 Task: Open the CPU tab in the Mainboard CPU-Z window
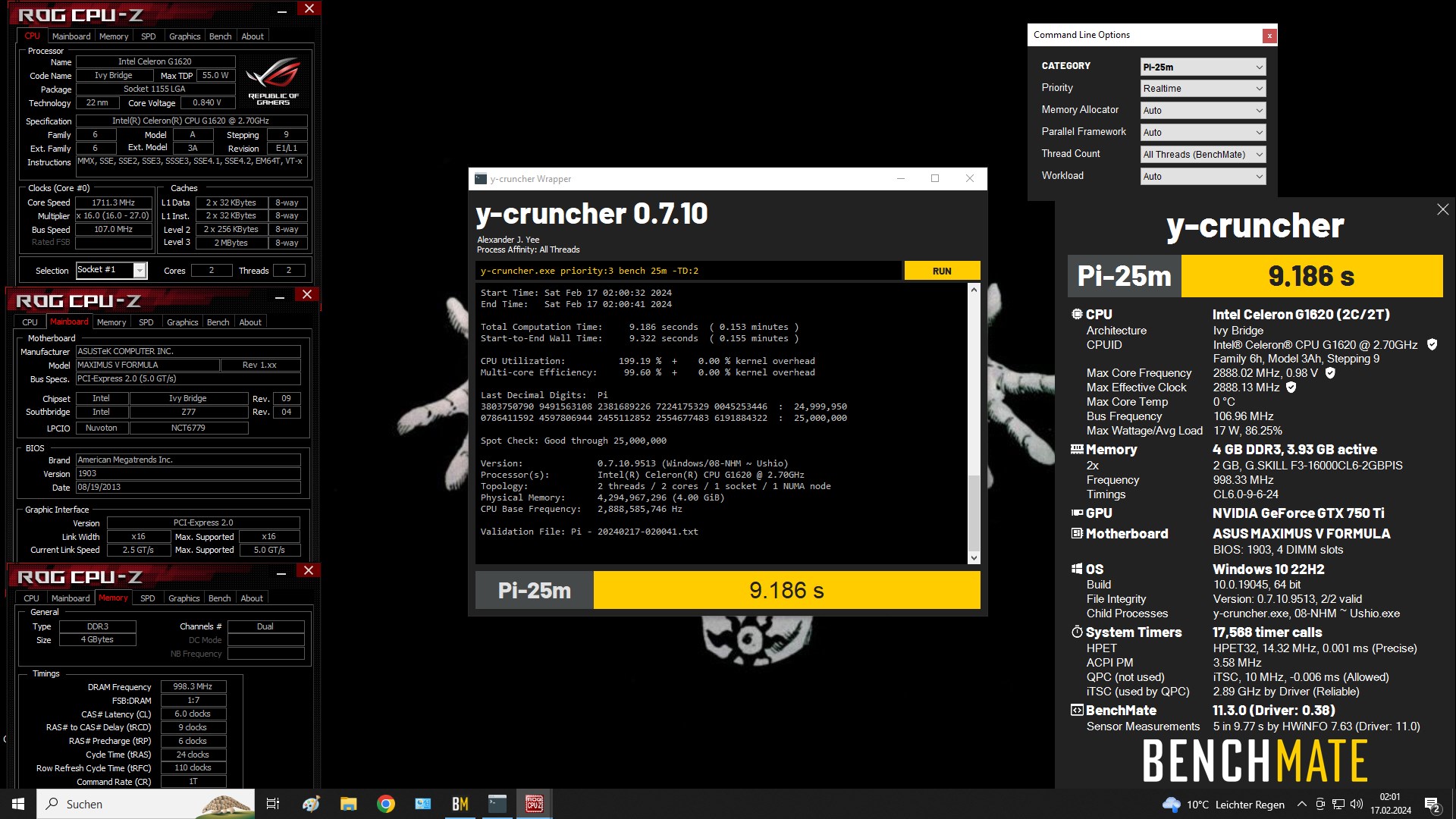click(30, 322)
